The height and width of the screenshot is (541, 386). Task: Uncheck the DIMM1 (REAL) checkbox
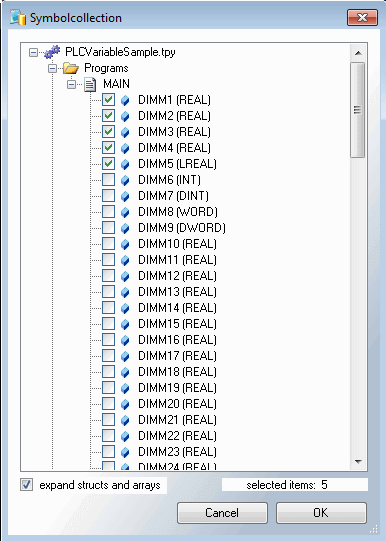[x=108, y=100]
